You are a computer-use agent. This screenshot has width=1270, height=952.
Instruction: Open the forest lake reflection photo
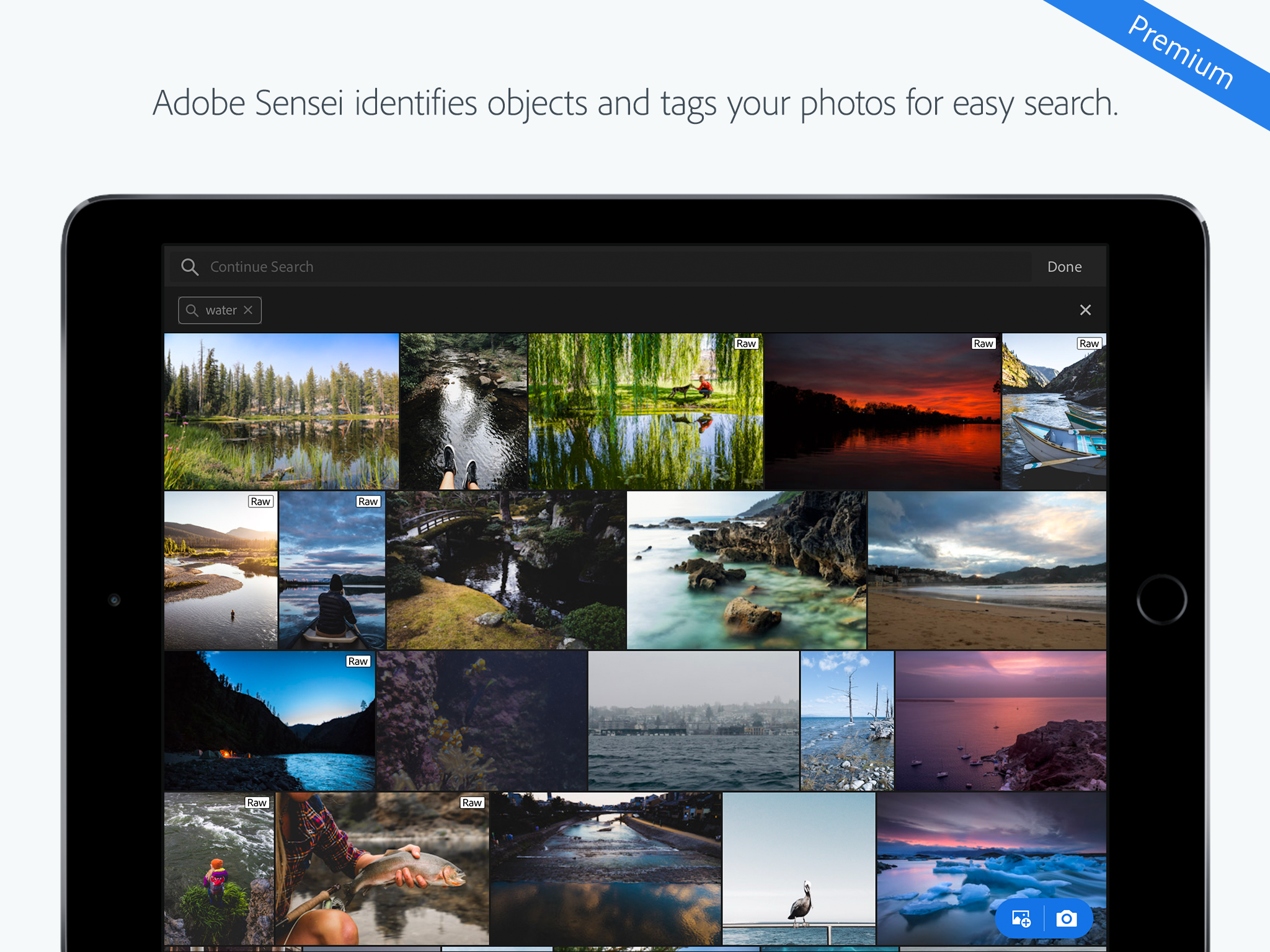(x=282, y=412)
